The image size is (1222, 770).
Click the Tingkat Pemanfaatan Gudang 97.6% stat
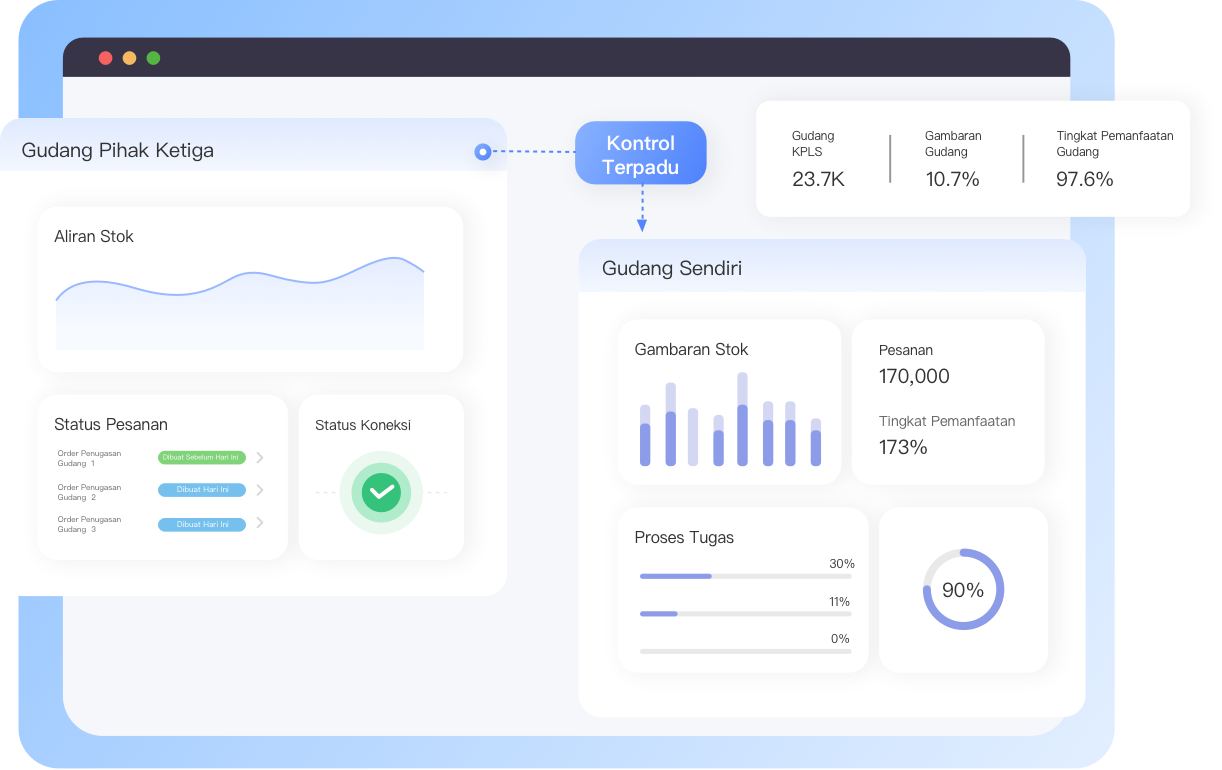[x=1115, y=159]
